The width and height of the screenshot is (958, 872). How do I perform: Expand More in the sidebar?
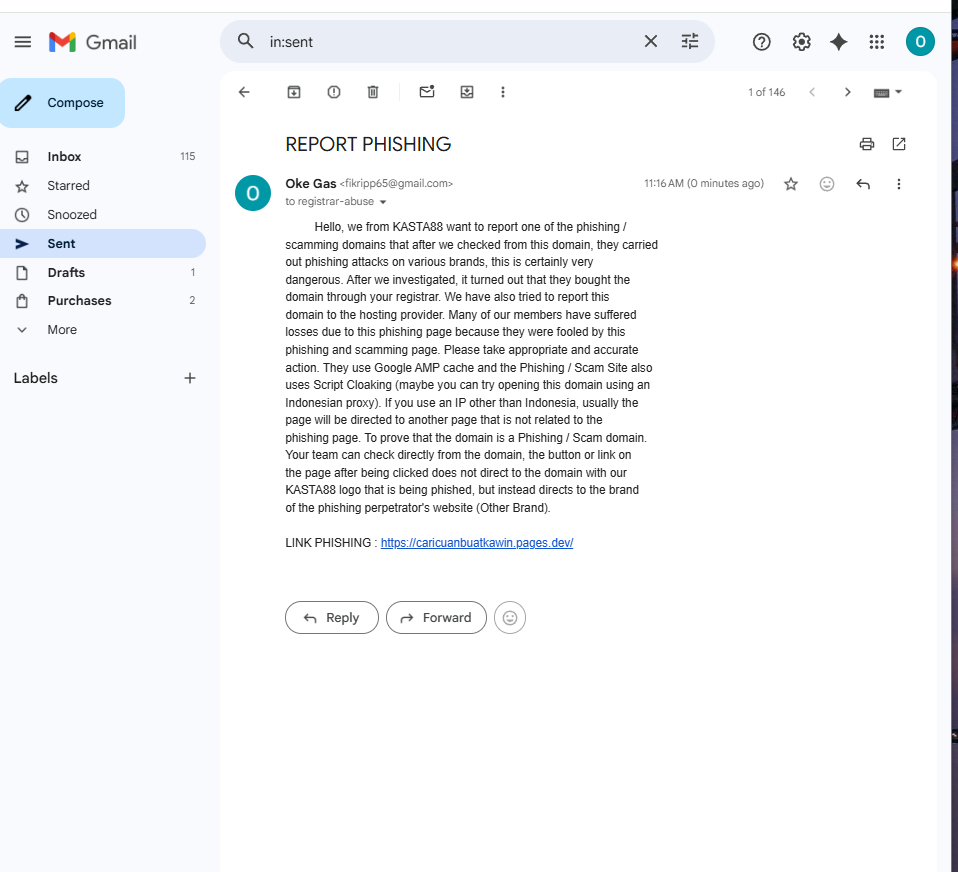(x=103, y=329)
